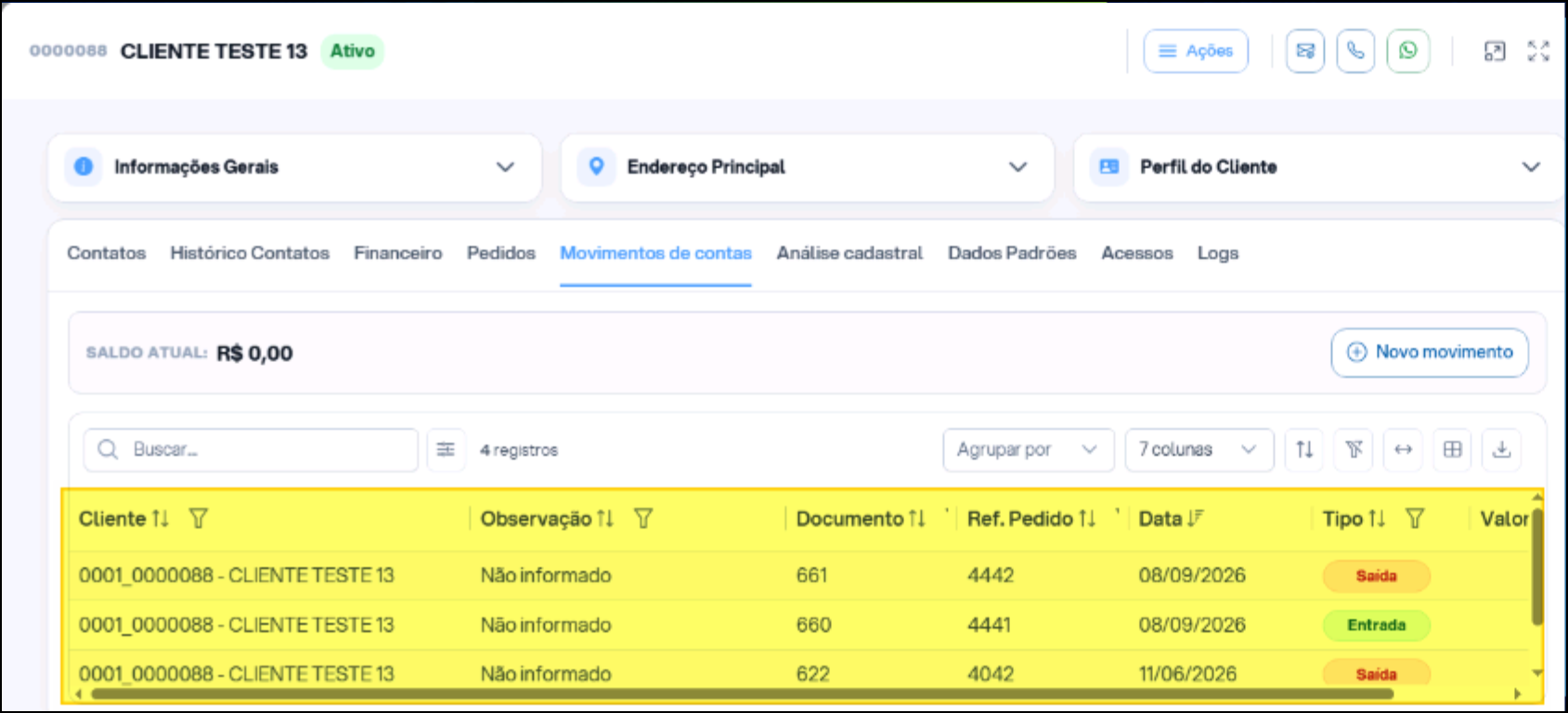1568x713 pixels.
Task: Switch to the Contatos tab
Action: (x=107, y=253)
